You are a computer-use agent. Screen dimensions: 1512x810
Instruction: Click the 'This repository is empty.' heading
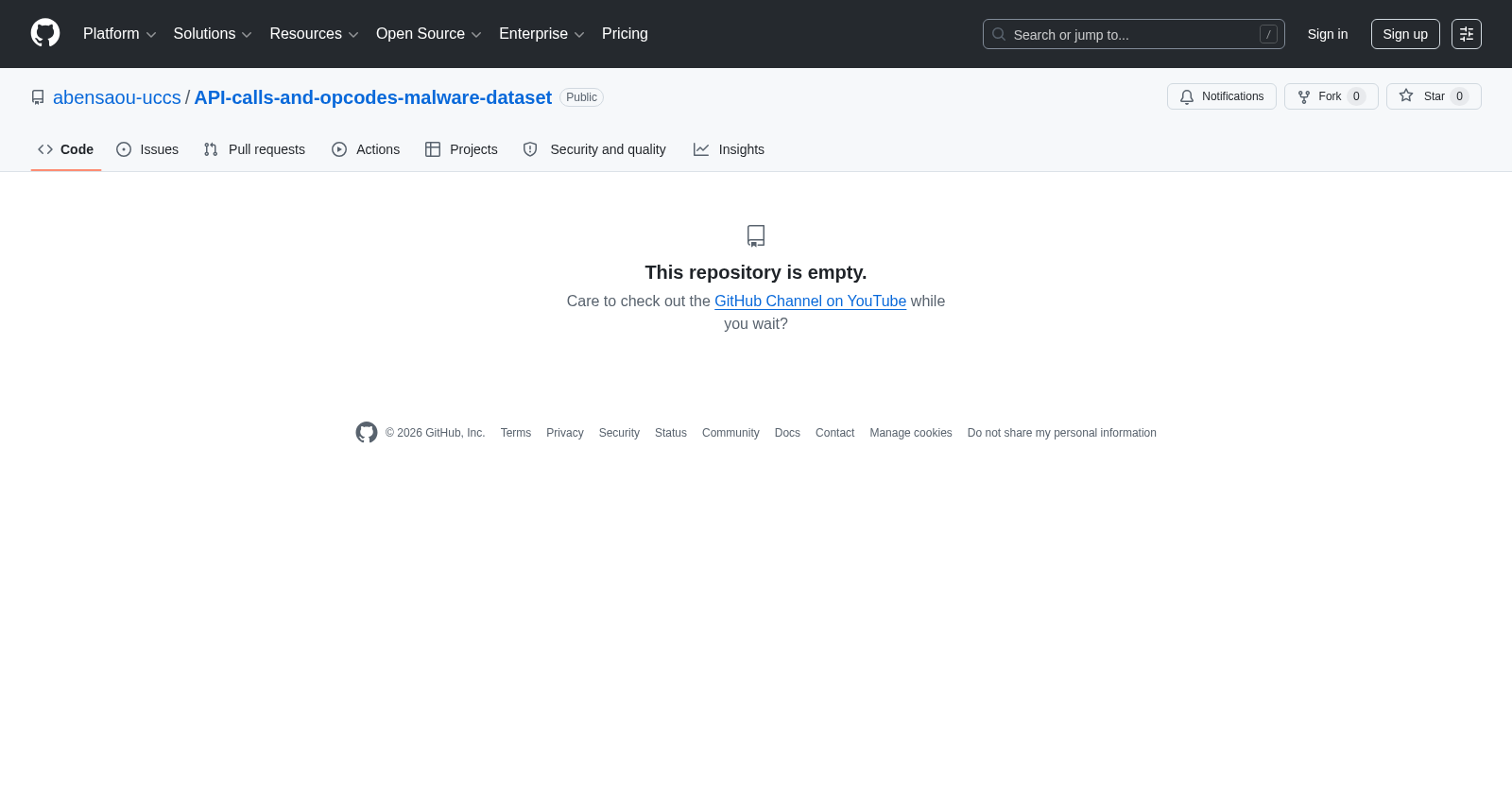pyautogui.click(x=756, y=272)
